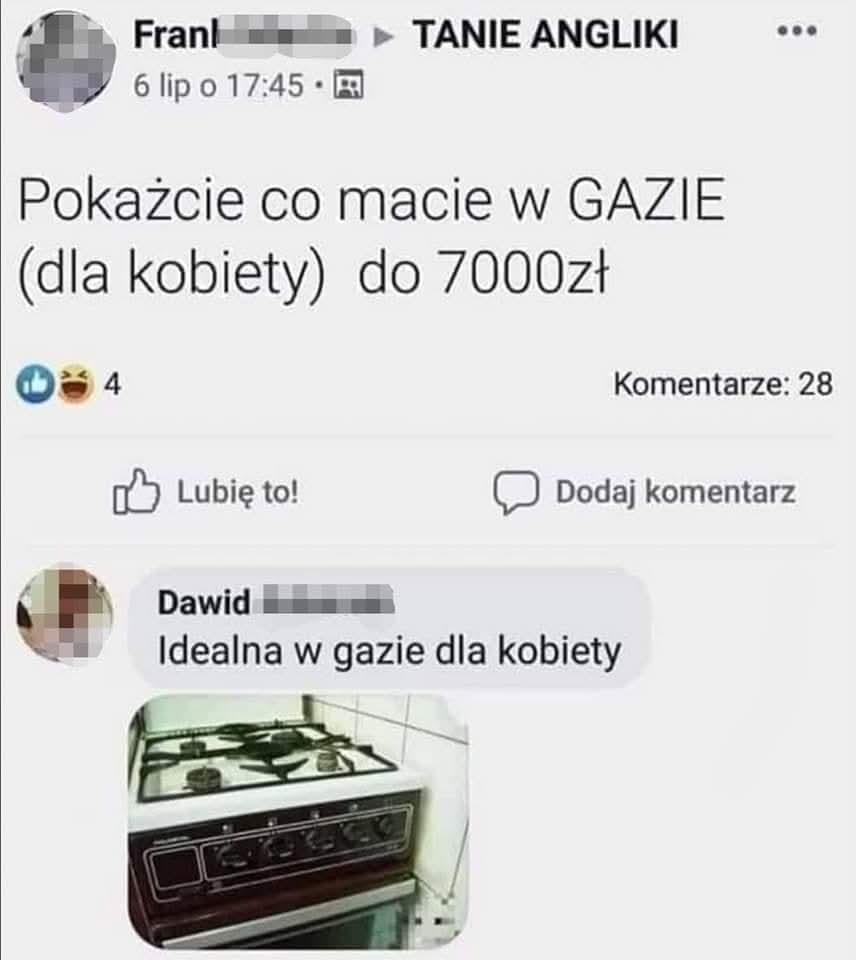Screen dimensions: 856x960
Task: Open the post author's blurred profile picture
Action: click(66, 61)
